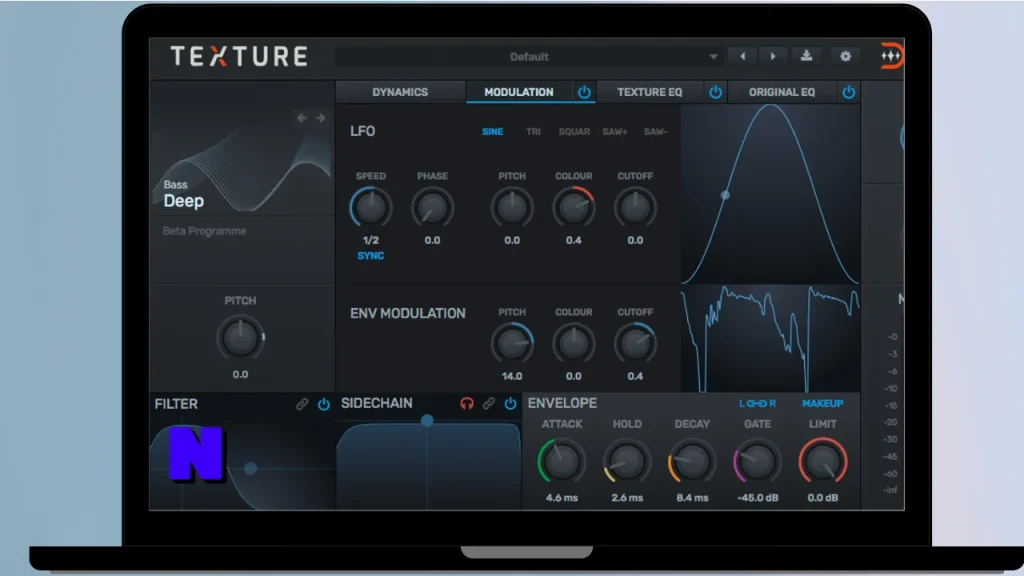Select the SINE LFO waveform
The image size is (1024, 576).
492,132
